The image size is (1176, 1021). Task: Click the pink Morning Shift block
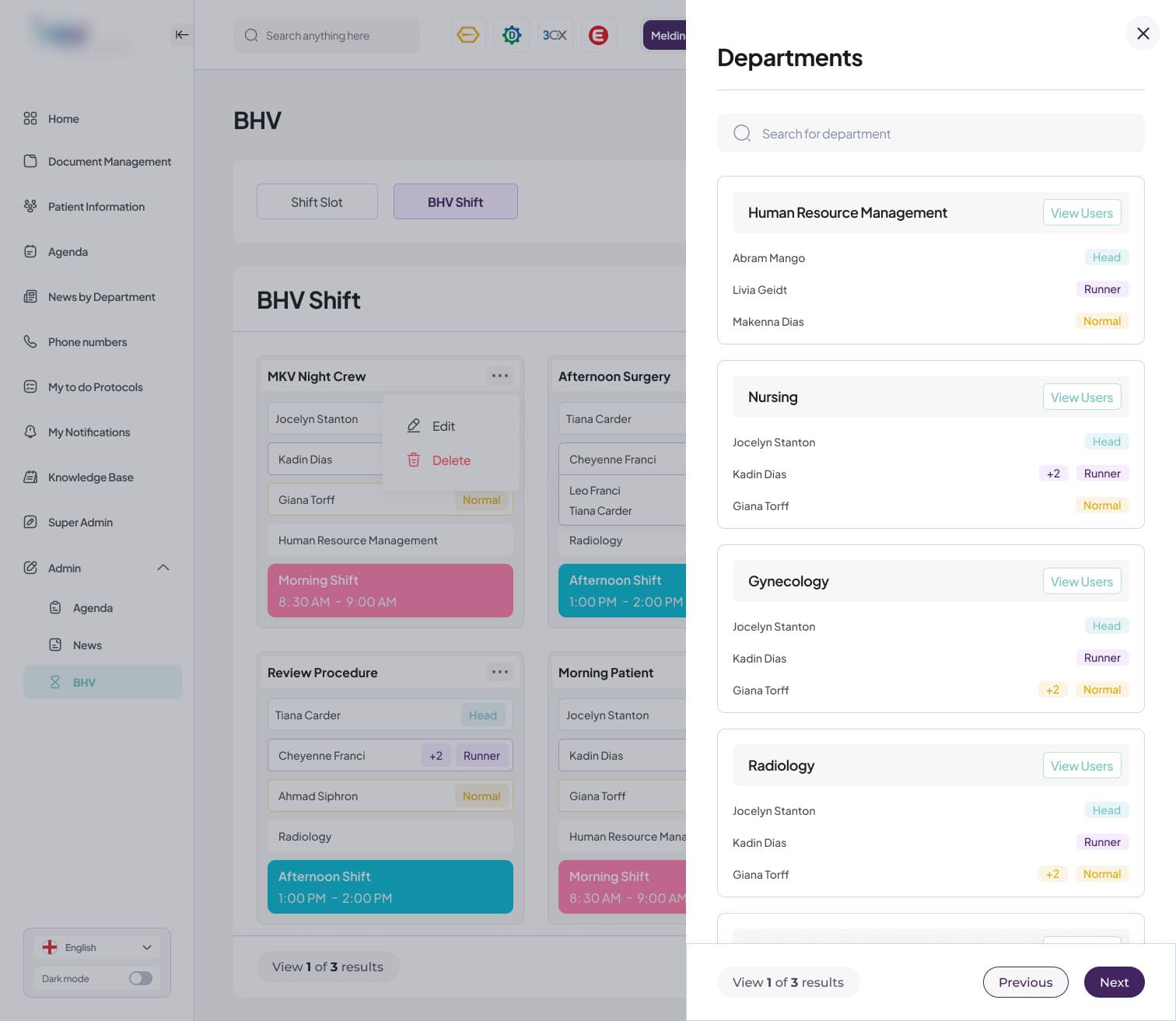point(390,591)
